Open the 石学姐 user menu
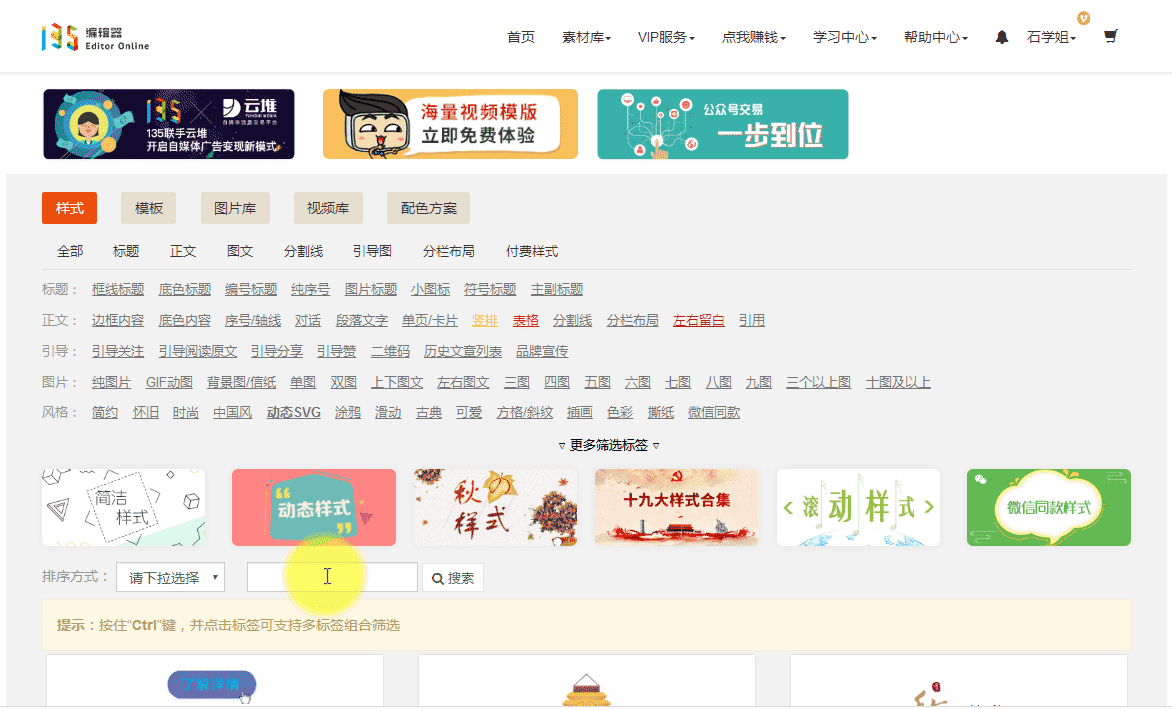Image resolution: width=1172 pixels, height=709 pixels. 1051,37
